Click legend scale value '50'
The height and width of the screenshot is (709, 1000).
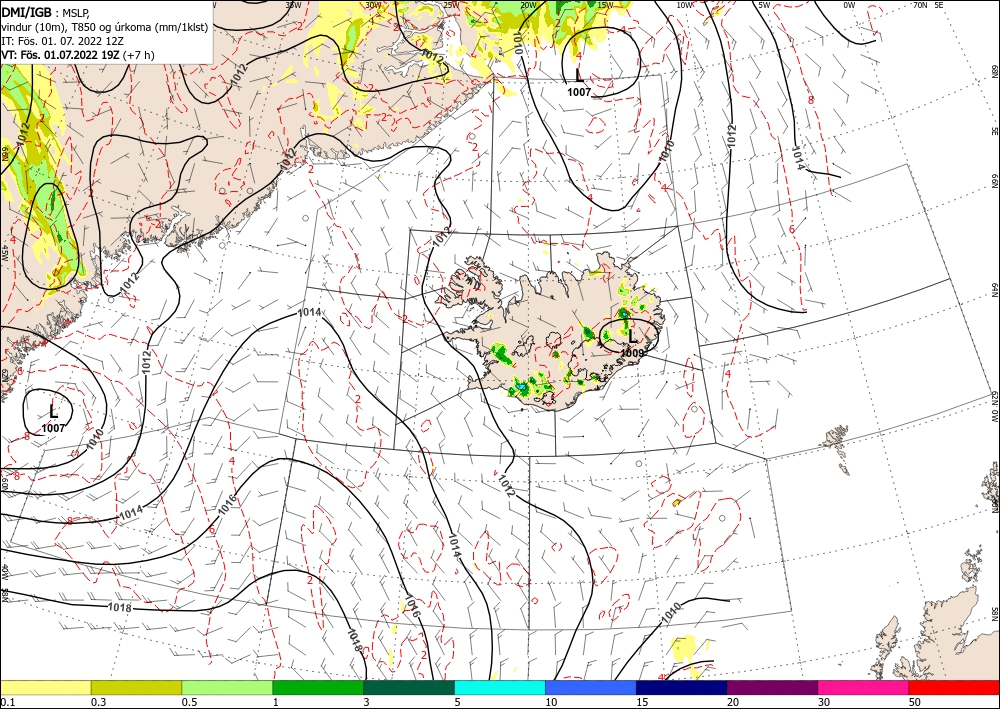pyautogui.click(x=915, y=702)
